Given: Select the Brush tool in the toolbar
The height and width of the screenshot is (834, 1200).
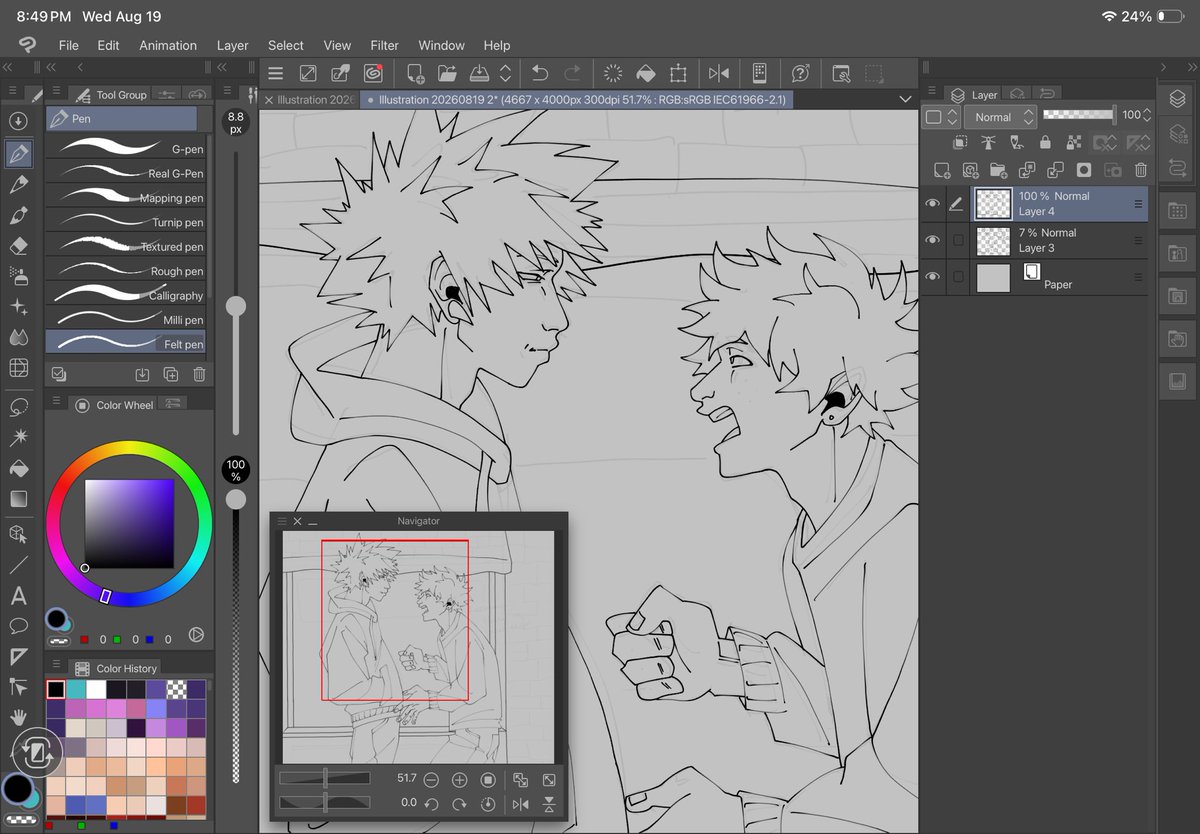Looking at the screenshot, I should (x=18, y=215).
